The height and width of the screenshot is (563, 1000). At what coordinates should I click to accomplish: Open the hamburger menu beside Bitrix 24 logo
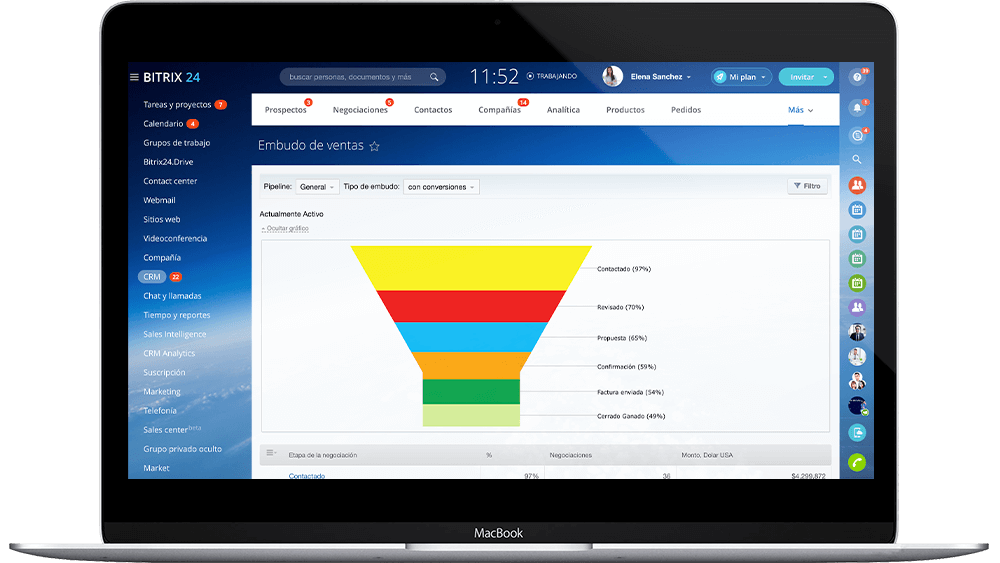[134, 77]
